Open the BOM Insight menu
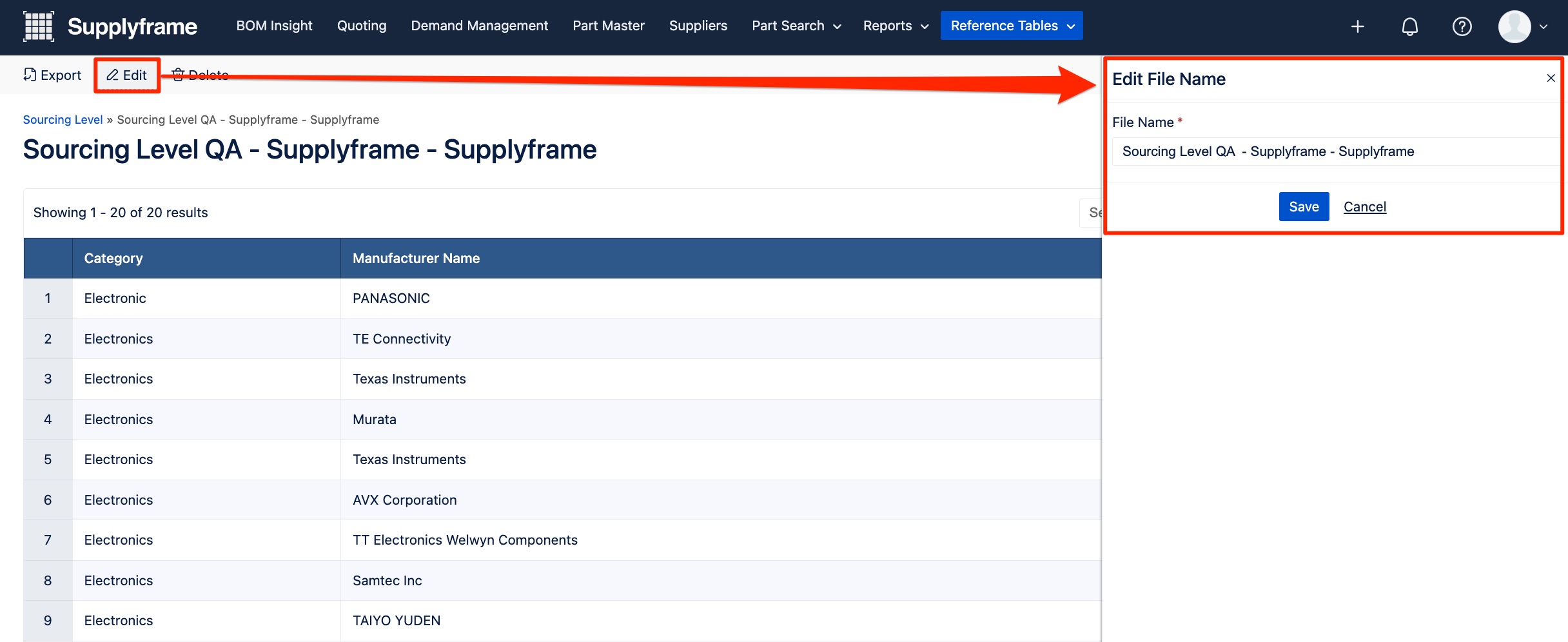This screenshot has height=642, width=1568. pos(274,26)
